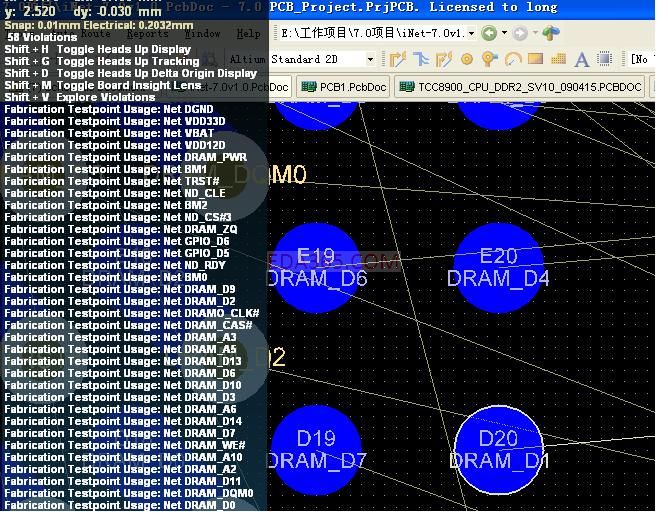
Task: Expand the forward button history arrow
Action: pos(535,33)
